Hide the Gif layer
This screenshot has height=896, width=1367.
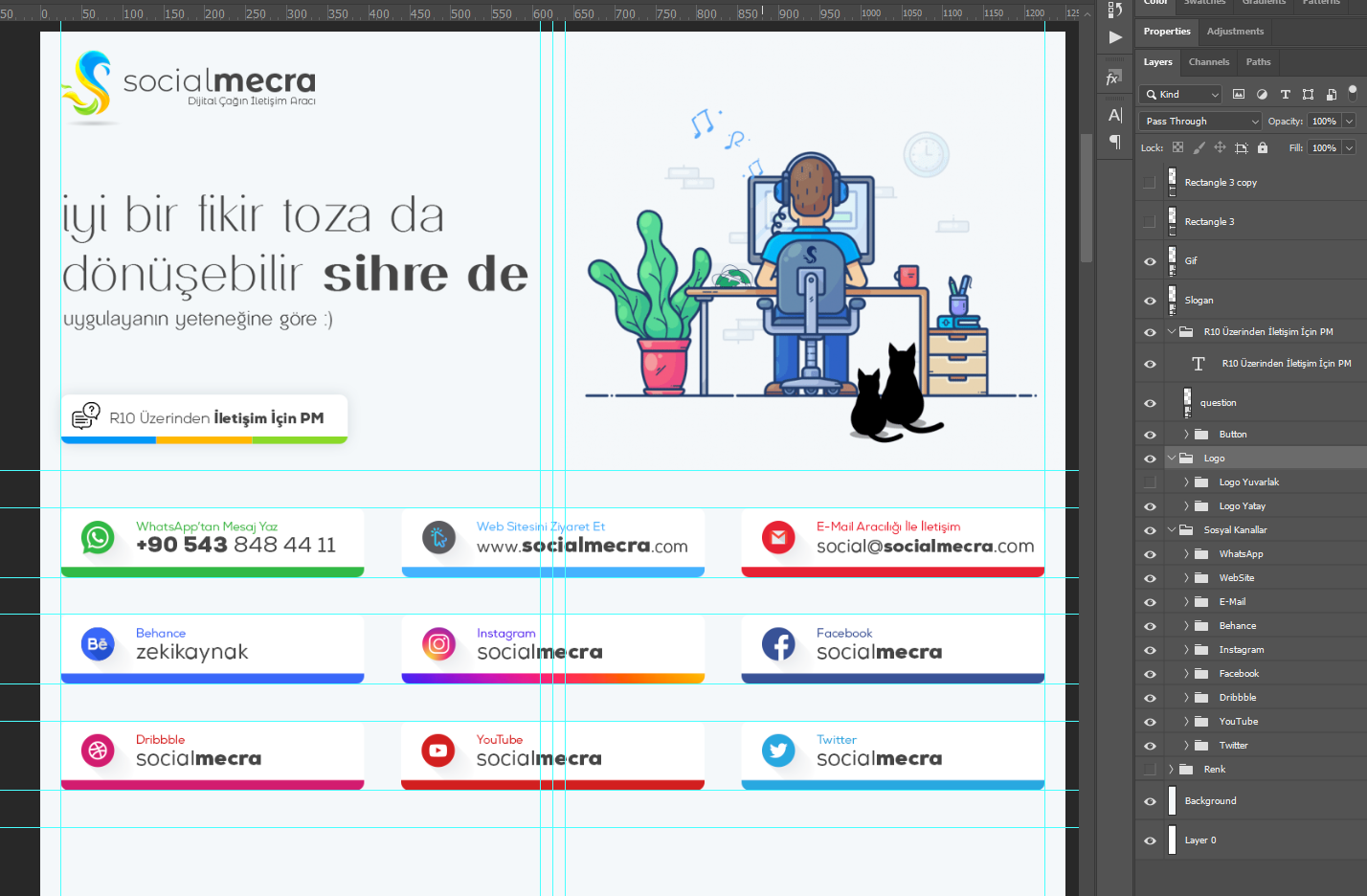[x=1150, y=261]
